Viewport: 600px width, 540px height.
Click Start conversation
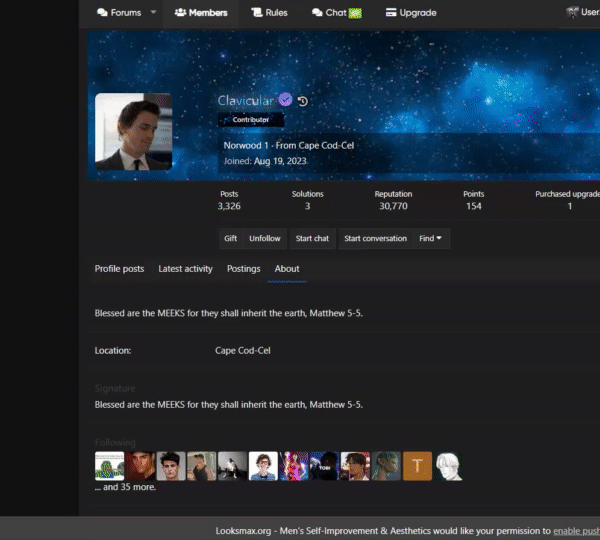coord(375,239)
